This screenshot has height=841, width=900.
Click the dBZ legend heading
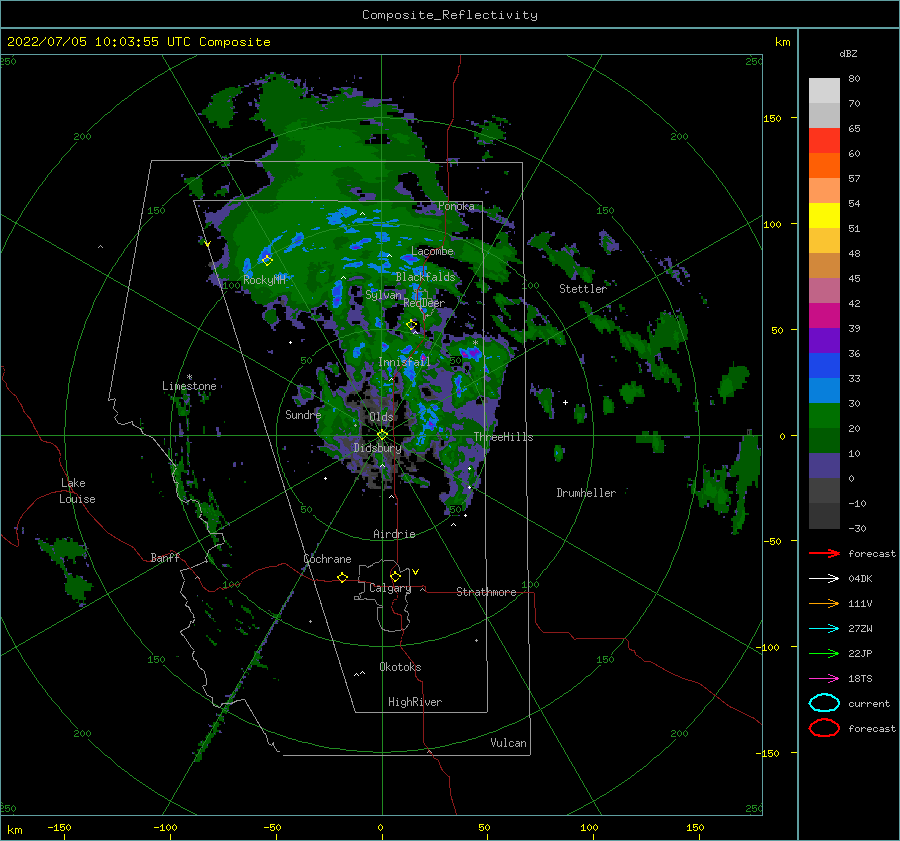848,53
